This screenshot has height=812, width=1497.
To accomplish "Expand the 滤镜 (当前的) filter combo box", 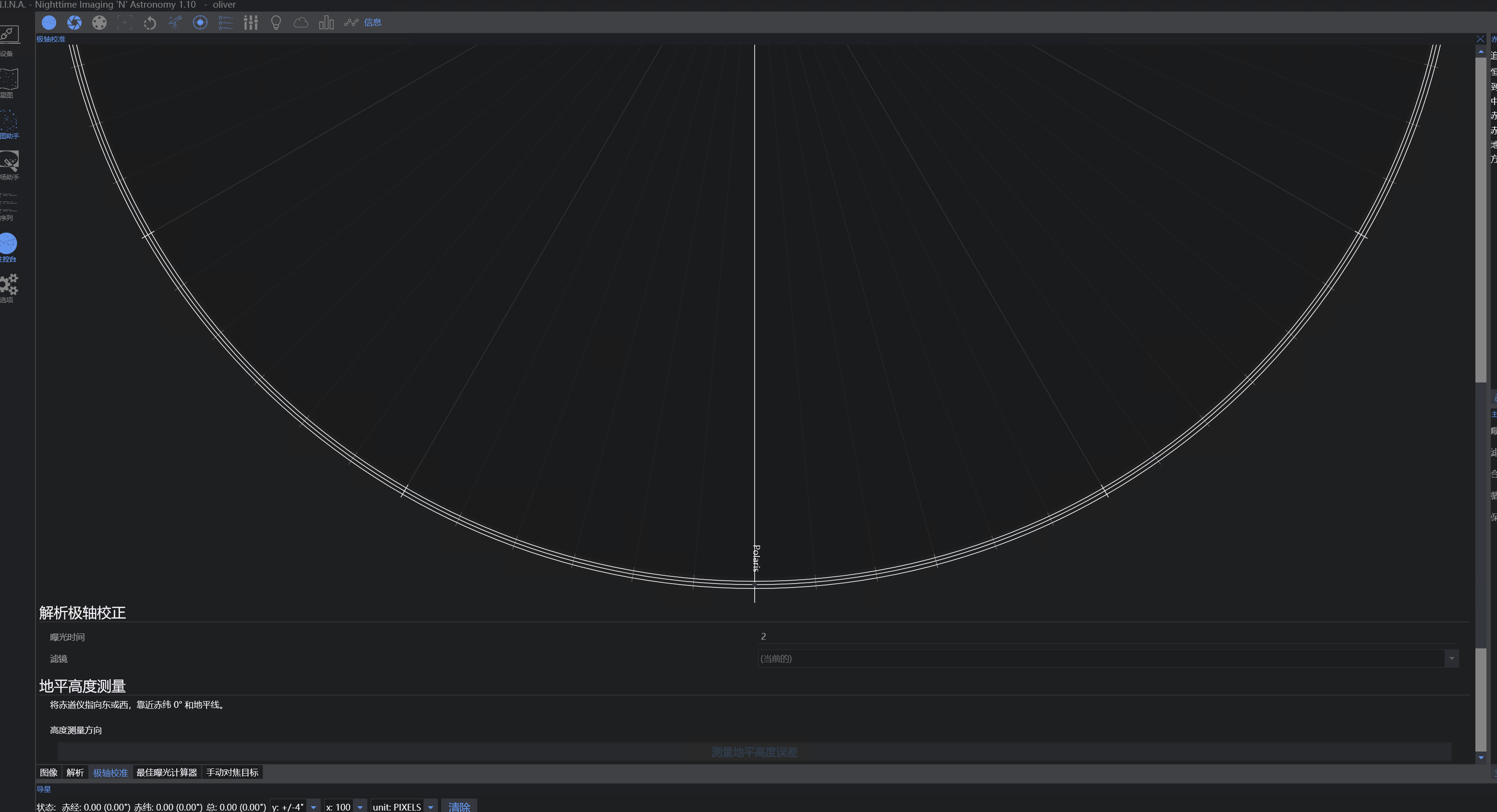I will tap(1108, 658).
